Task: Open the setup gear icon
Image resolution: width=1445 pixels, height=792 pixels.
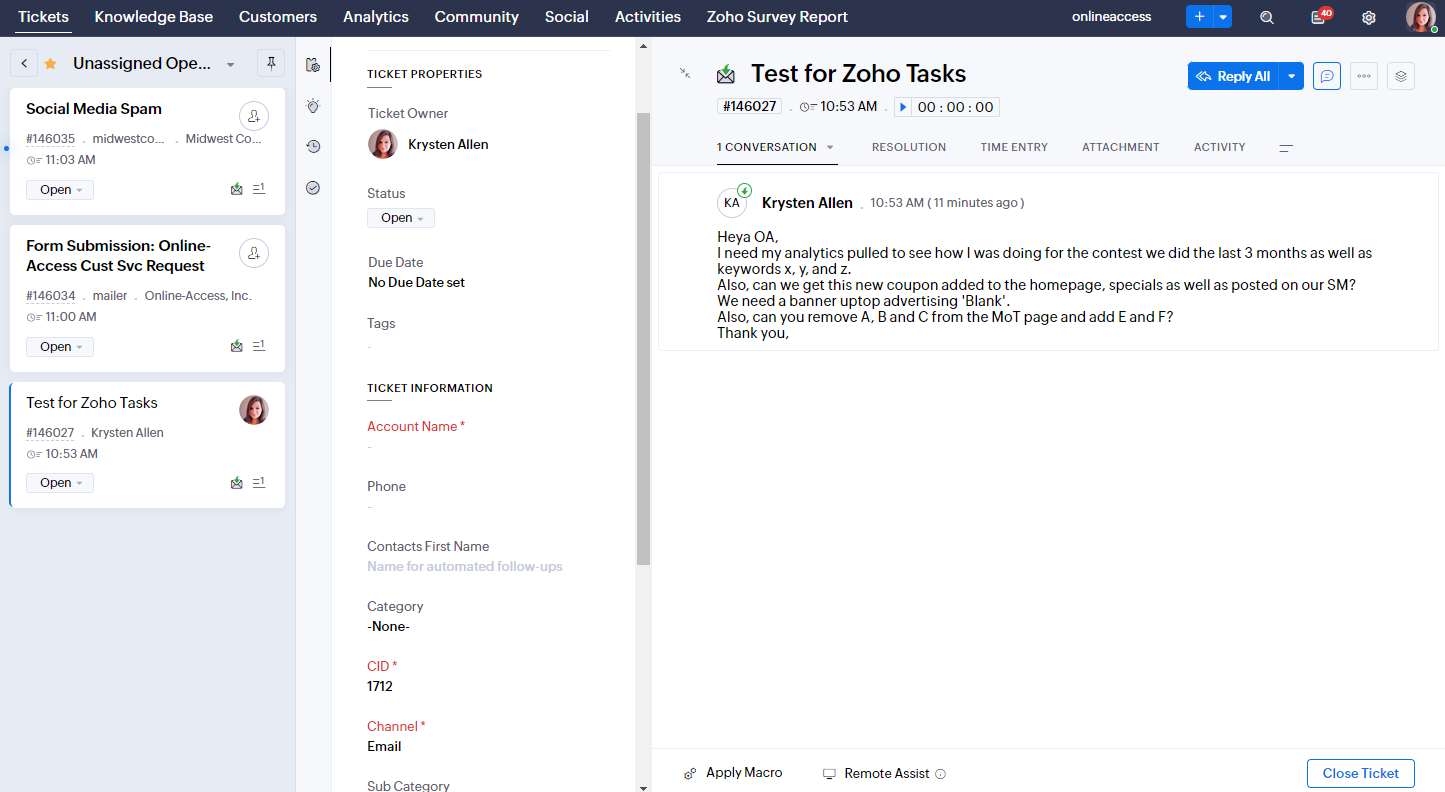Action: click(1369, 18)
